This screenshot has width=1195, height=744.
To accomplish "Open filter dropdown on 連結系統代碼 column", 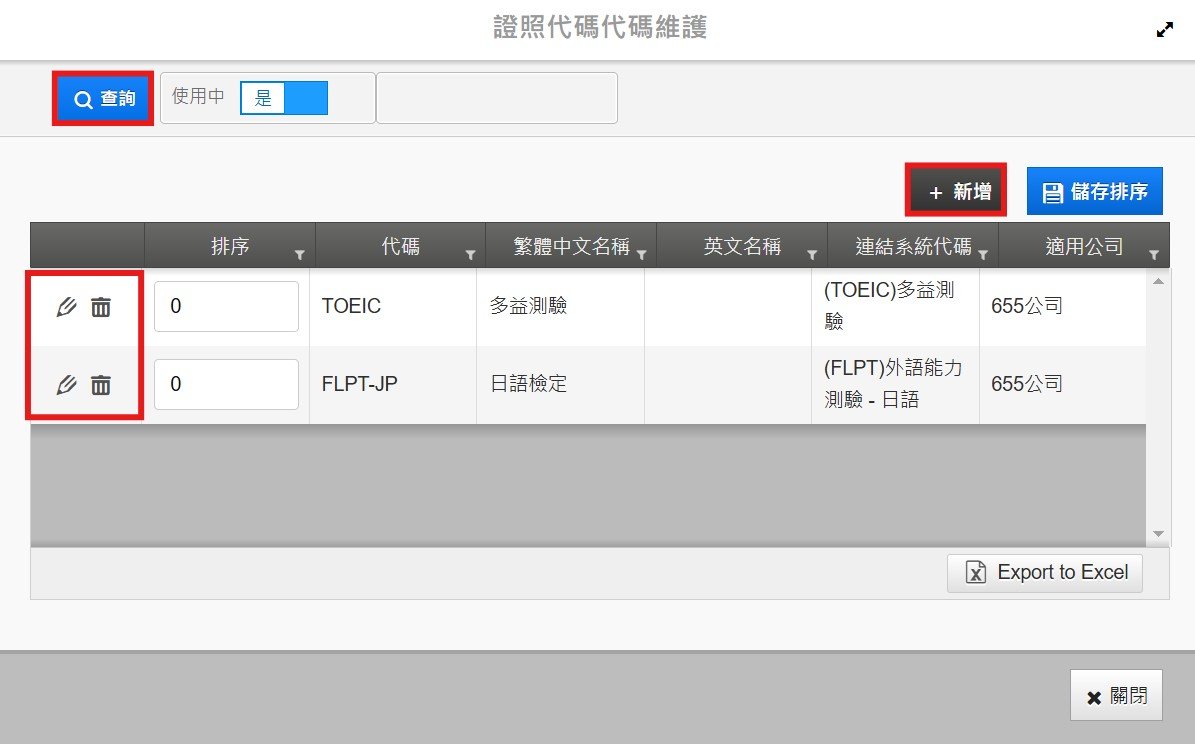I will [x=983, y=255].
